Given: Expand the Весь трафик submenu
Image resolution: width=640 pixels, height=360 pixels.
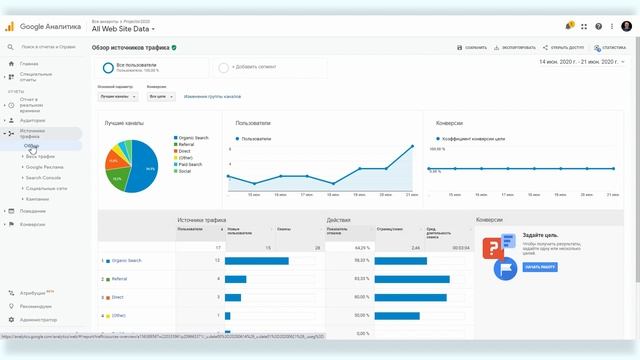Looking at the screenshot, I should pos(22,156).
